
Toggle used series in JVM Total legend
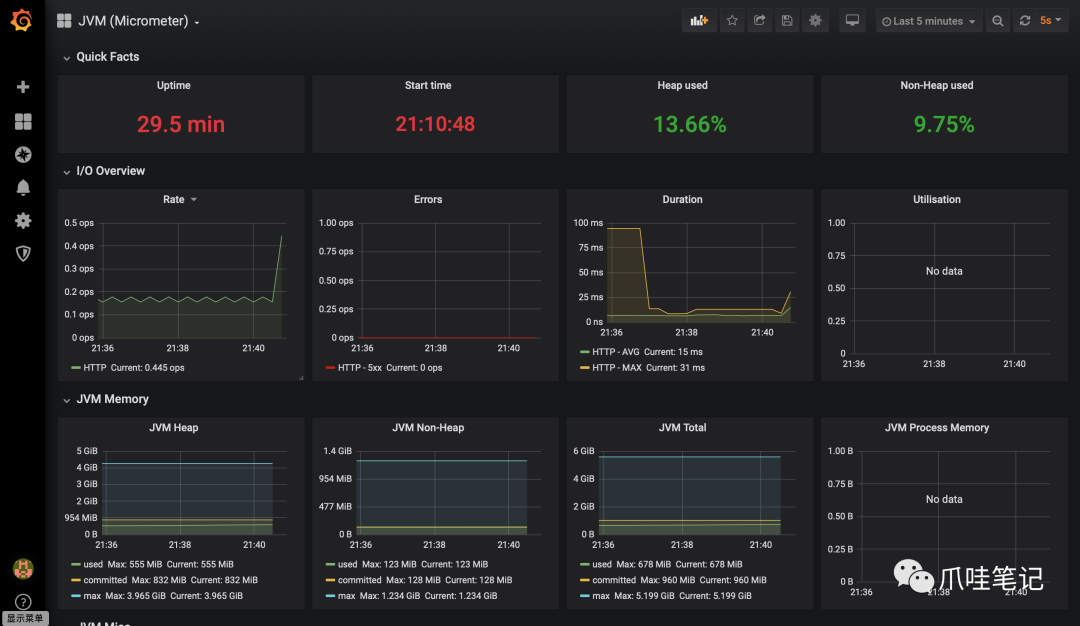click(602, 564)
